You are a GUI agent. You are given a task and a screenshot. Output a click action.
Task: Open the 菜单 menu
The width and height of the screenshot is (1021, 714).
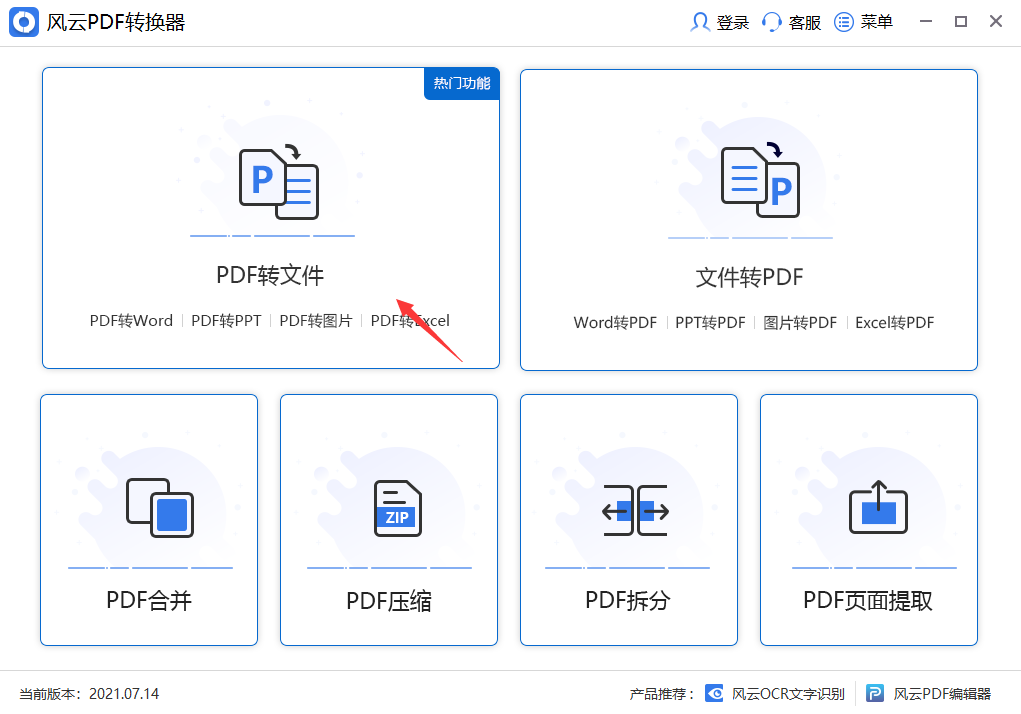coord(876,22)
